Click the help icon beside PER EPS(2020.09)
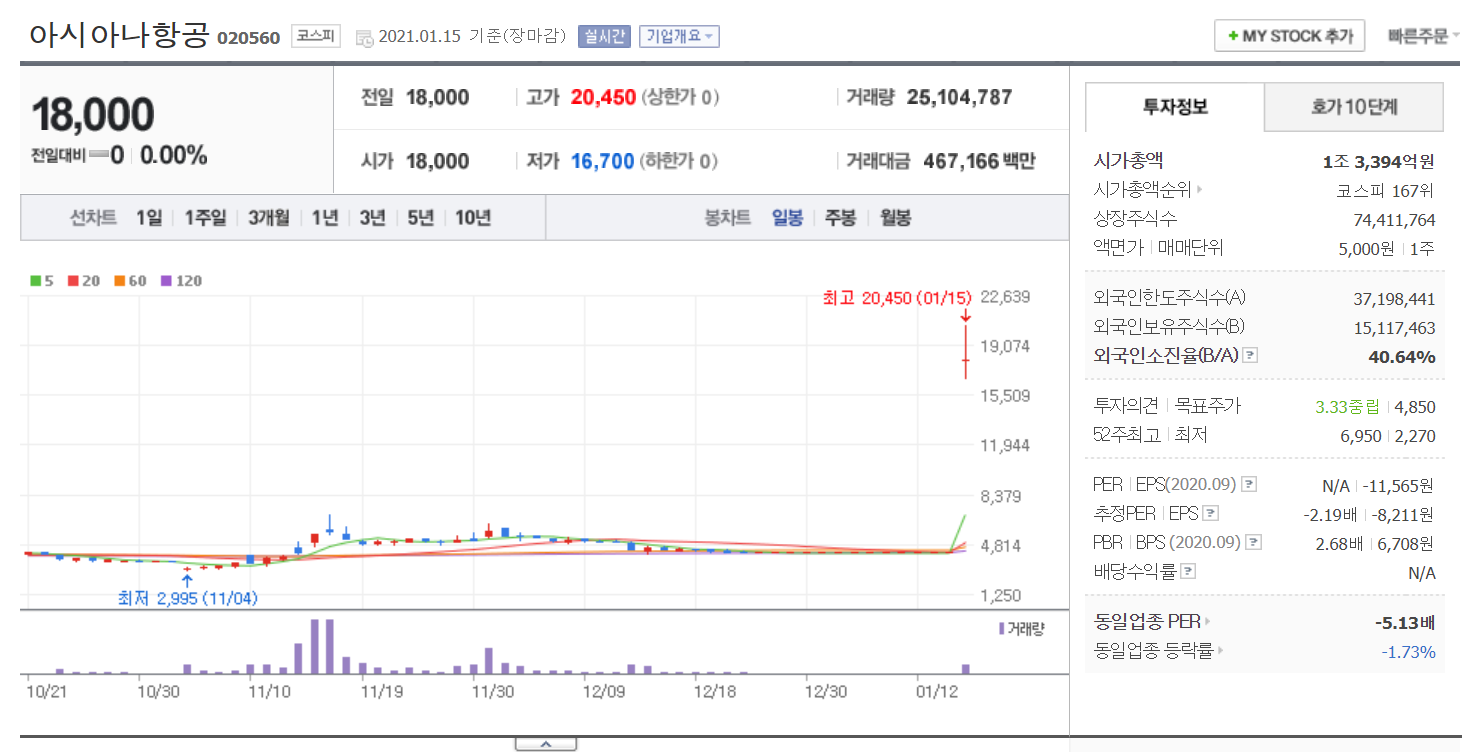 tap(1248, 485)
